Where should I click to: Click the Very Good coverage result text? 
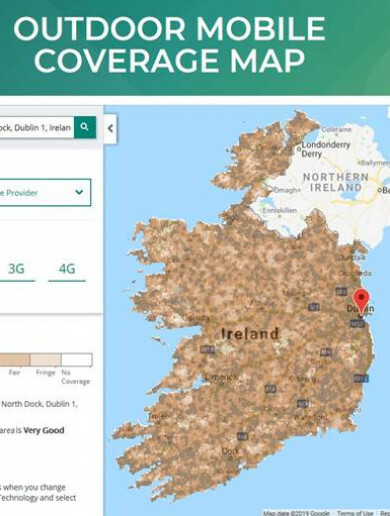coord(44,430)
